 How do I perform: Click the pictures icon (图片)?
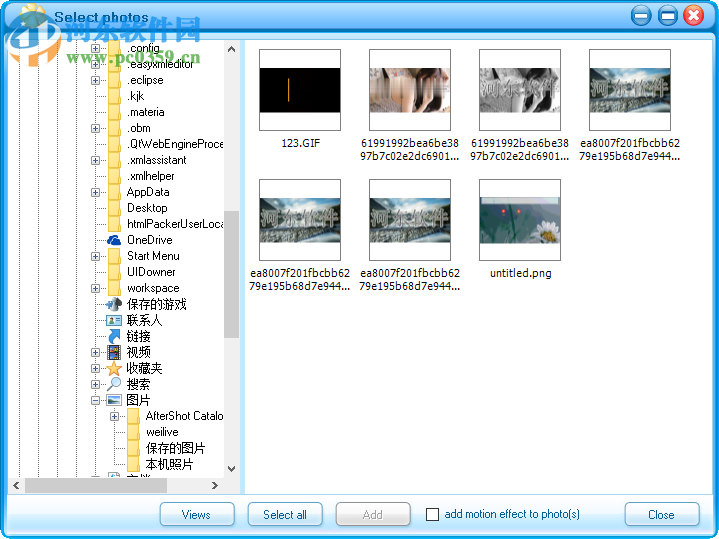(x=114, y=400)
